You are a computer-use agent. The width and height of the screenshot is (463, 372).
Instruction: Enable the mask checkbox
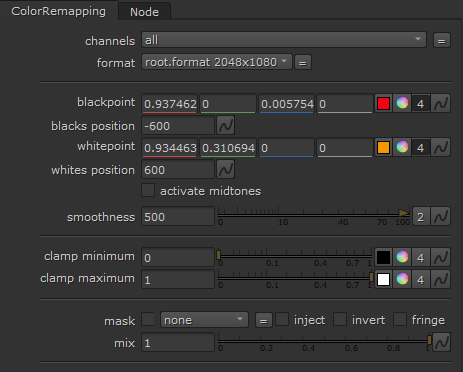pos(148,319)
